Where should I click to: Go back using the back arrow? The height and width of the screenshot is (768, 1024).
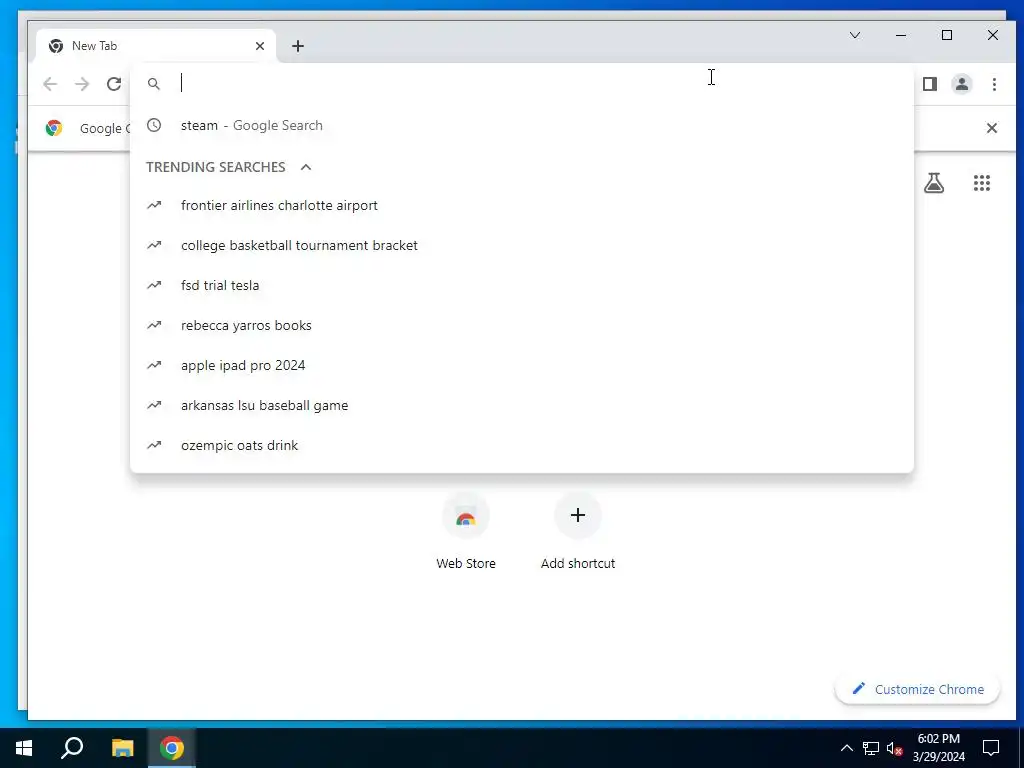pos(50,84)
